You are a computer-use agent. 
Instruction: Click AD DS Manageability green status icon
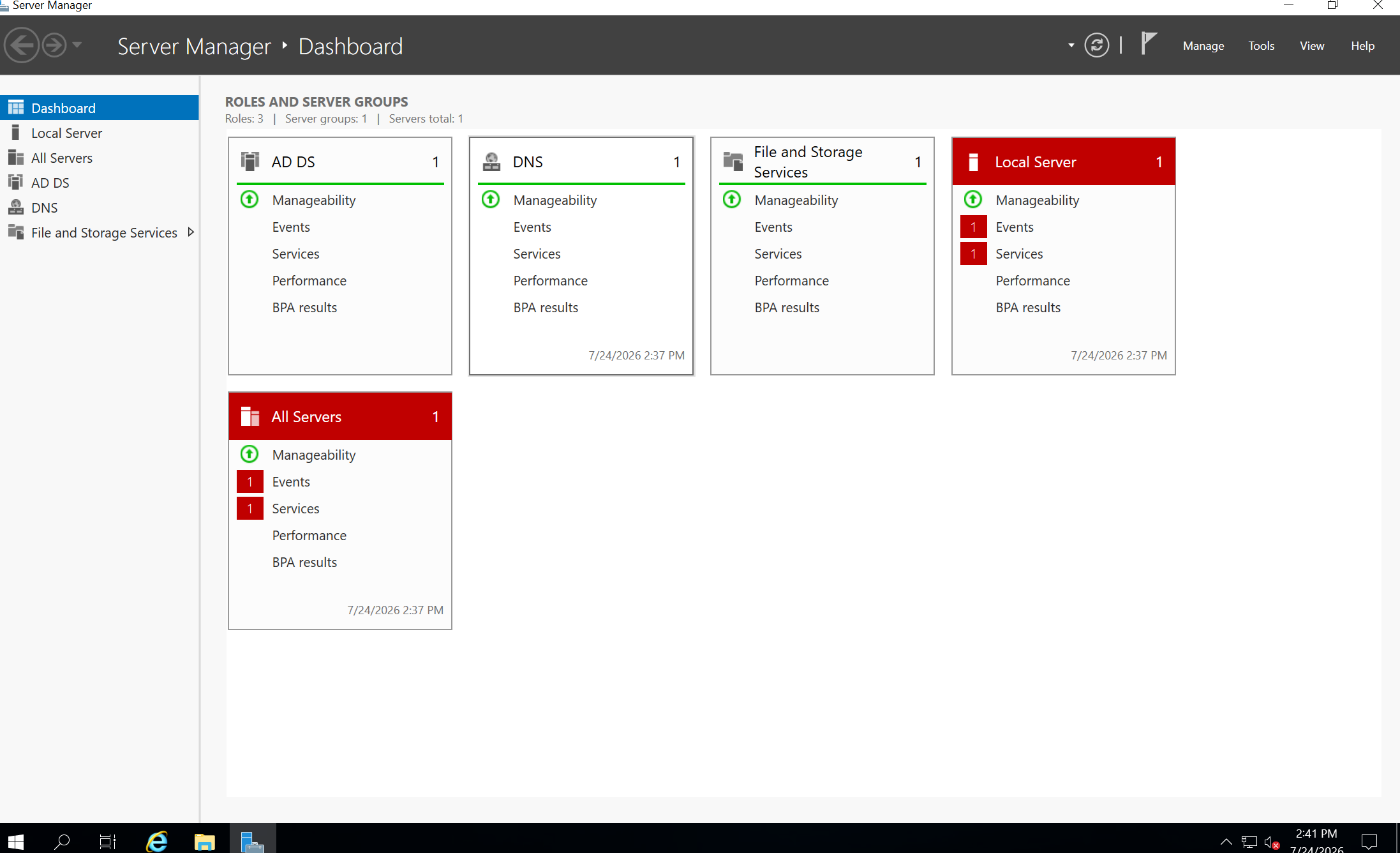coord(249,200)
